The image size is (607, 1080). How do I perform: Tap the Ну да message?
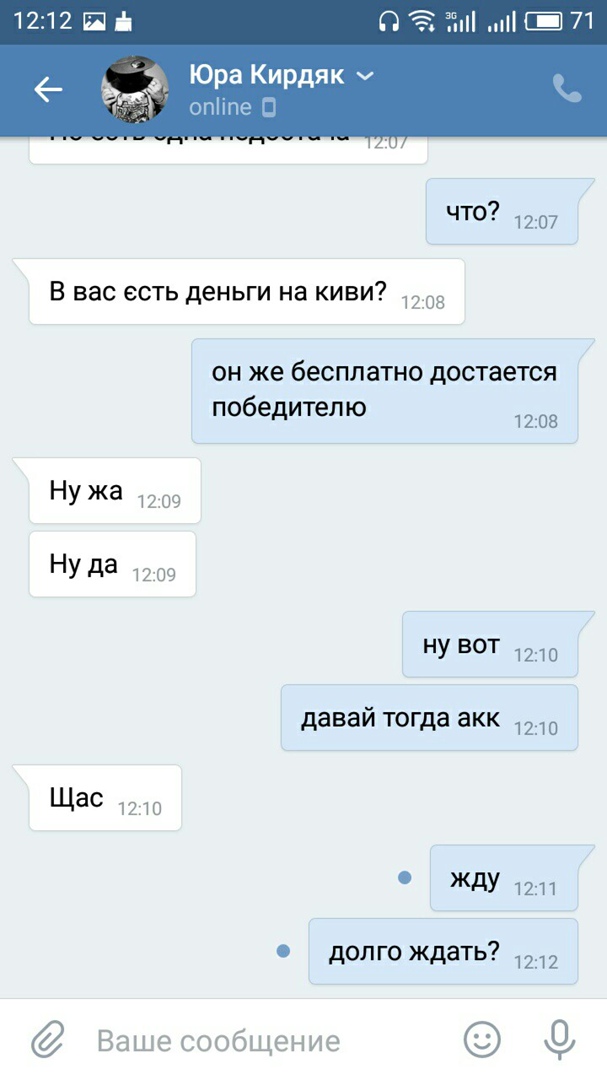pos(112,564)
